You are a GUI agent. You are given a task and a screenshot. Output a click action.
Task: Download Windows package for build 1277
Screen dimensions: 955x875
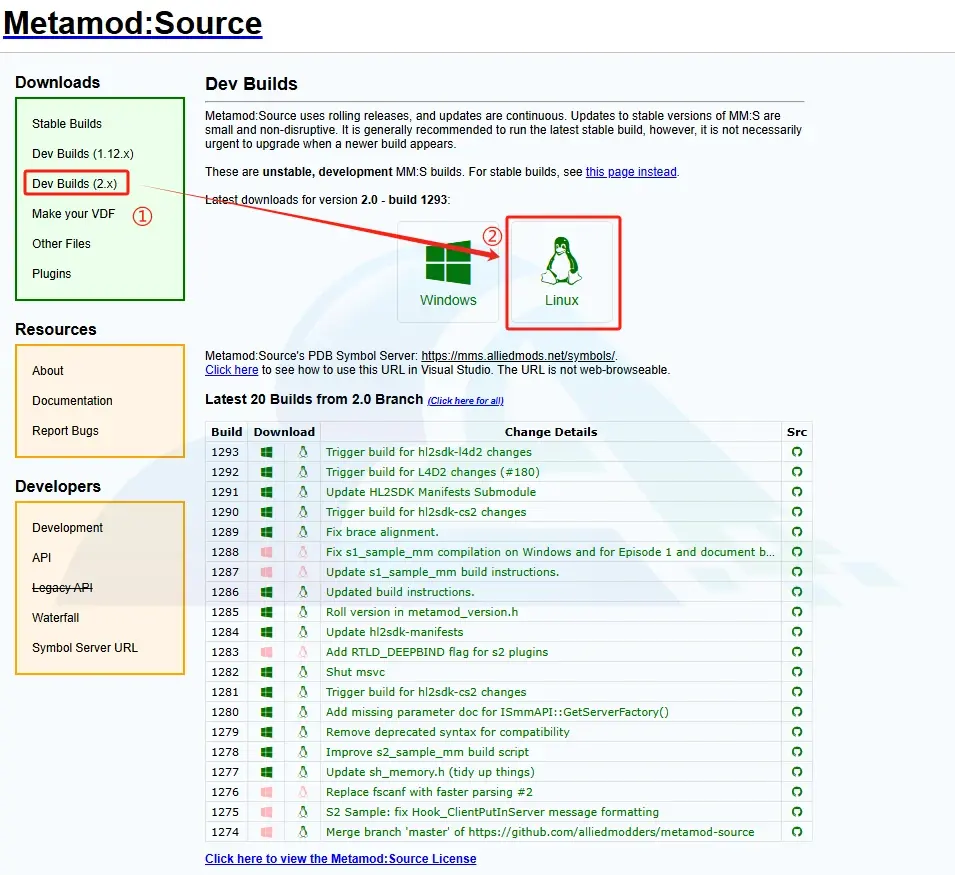click(x=266, y=772)
